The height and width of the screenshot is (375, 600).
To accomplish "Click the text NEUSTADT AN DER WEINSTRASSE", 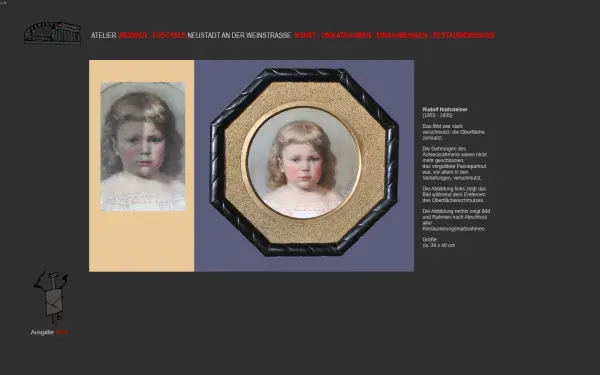I will (x=239, y=35).
